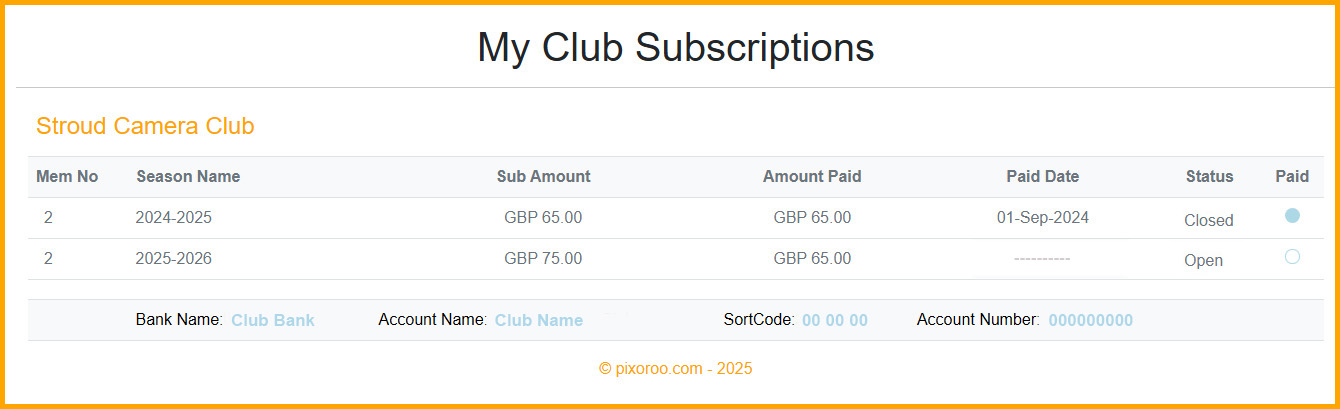The height and width of the screenshot is (409, 1340).
Task: Select the filled Paid radio for 2024-2025
Action: (x=1292, y=216)
